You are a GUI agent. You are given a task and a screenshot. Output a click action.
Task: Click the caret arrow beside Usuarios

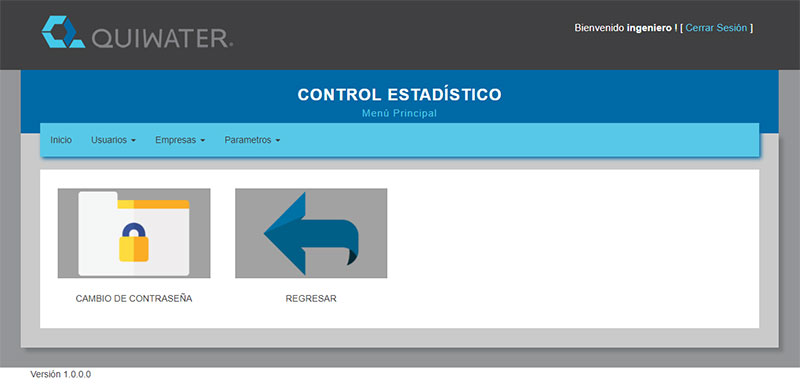(133, 140)
